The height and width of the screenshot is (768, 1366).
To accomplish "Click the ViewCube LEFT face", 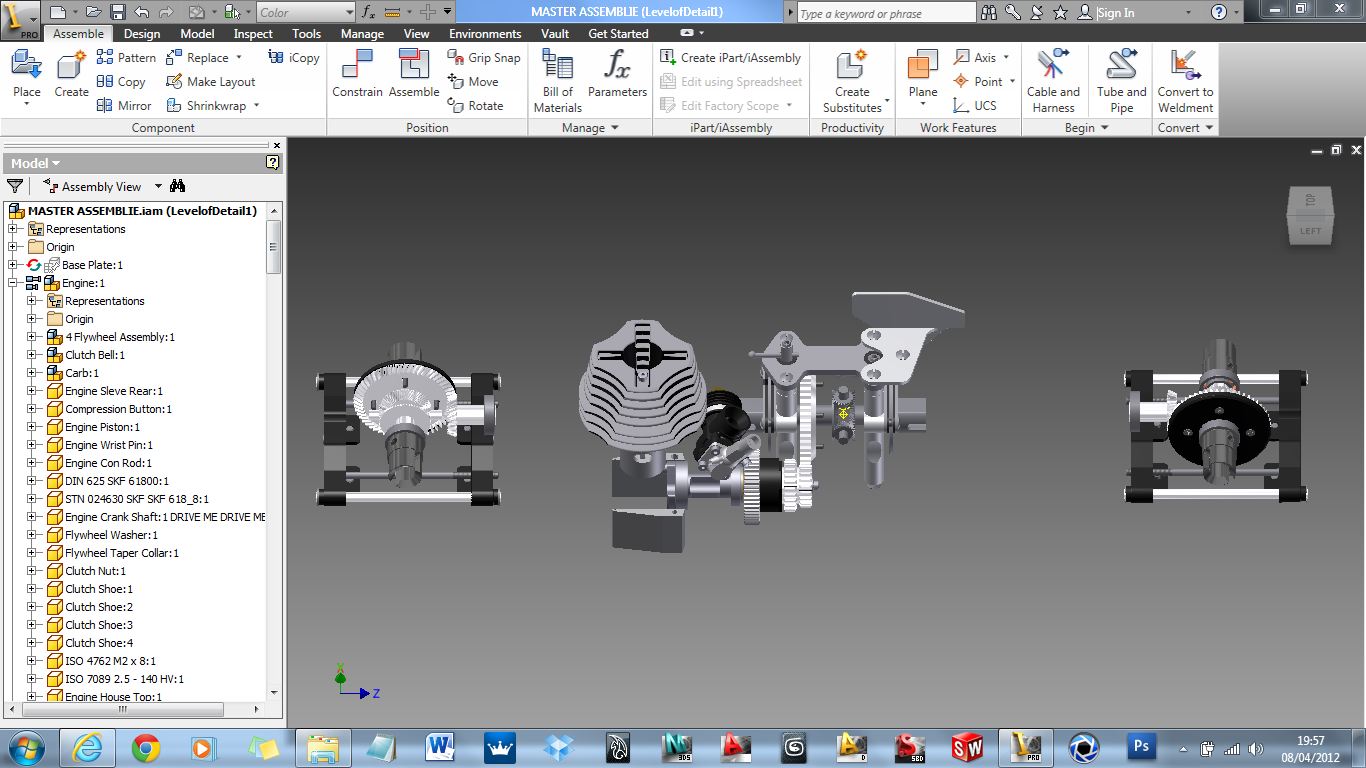I will (1310, 230).
